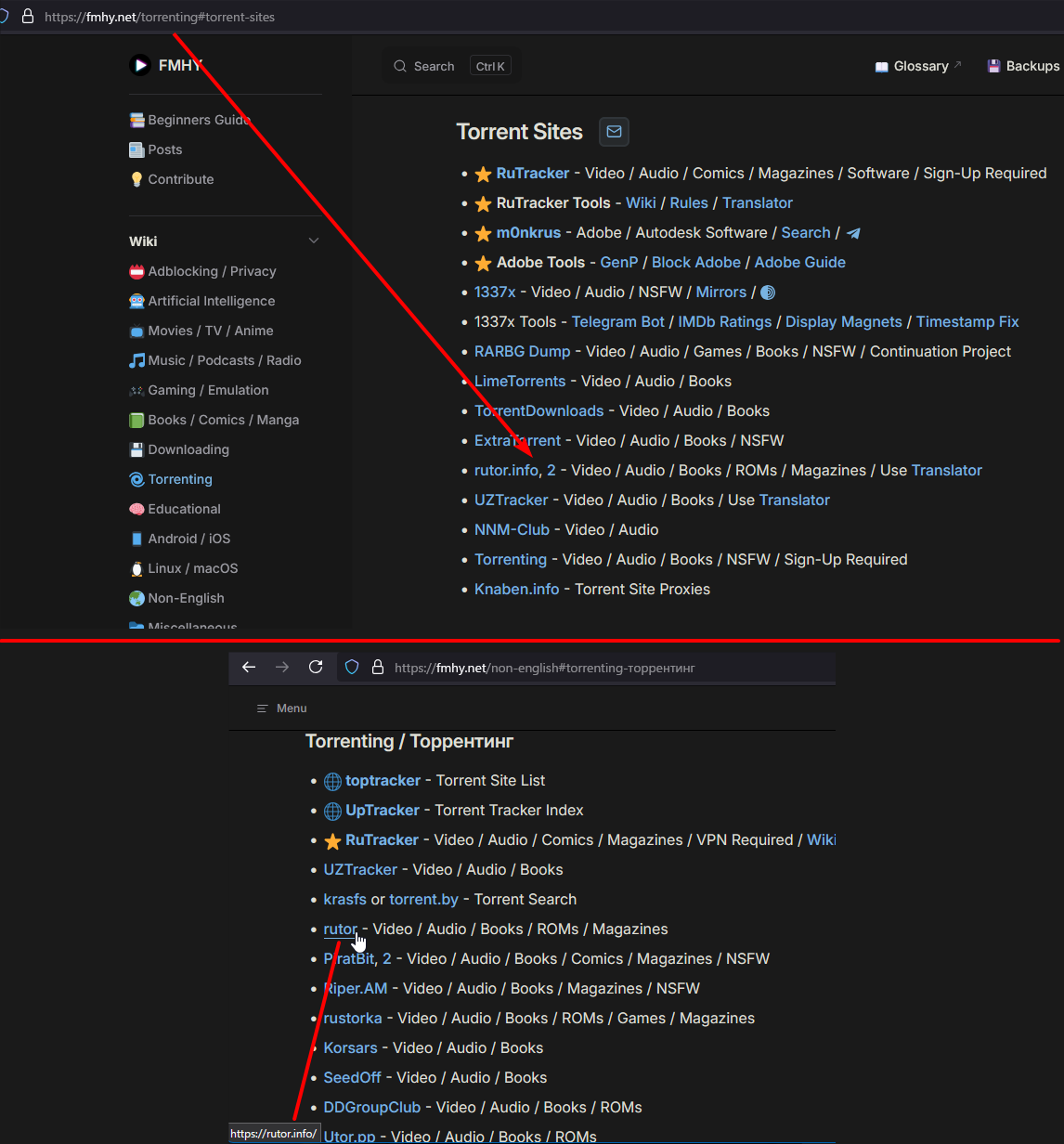Screen dimensions: 1064x1144
Task: Open the Knaben.info link
Action: click(517, 589)
